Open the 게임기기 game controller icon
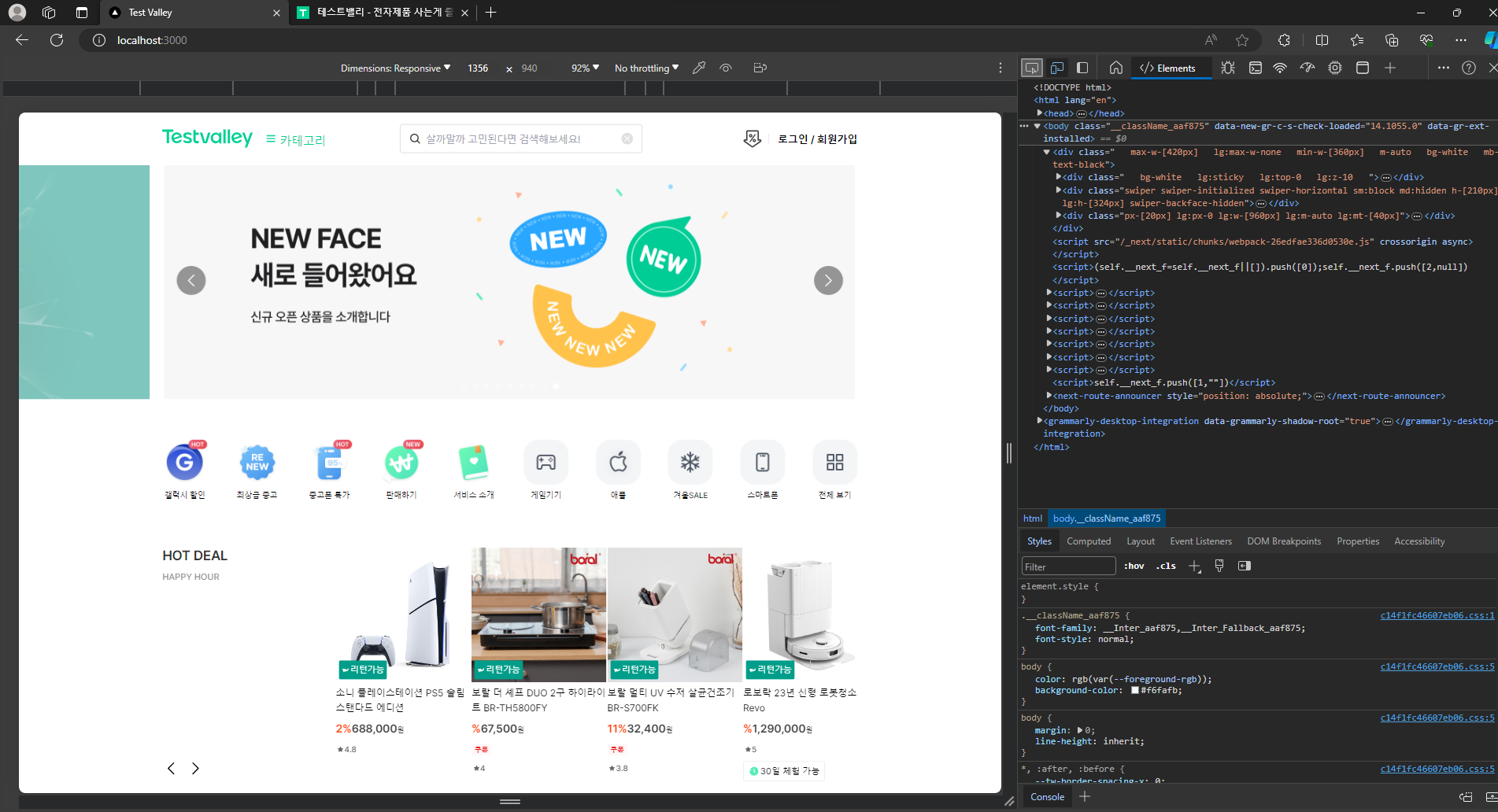 pyautogui.click(x=546, y=462)
